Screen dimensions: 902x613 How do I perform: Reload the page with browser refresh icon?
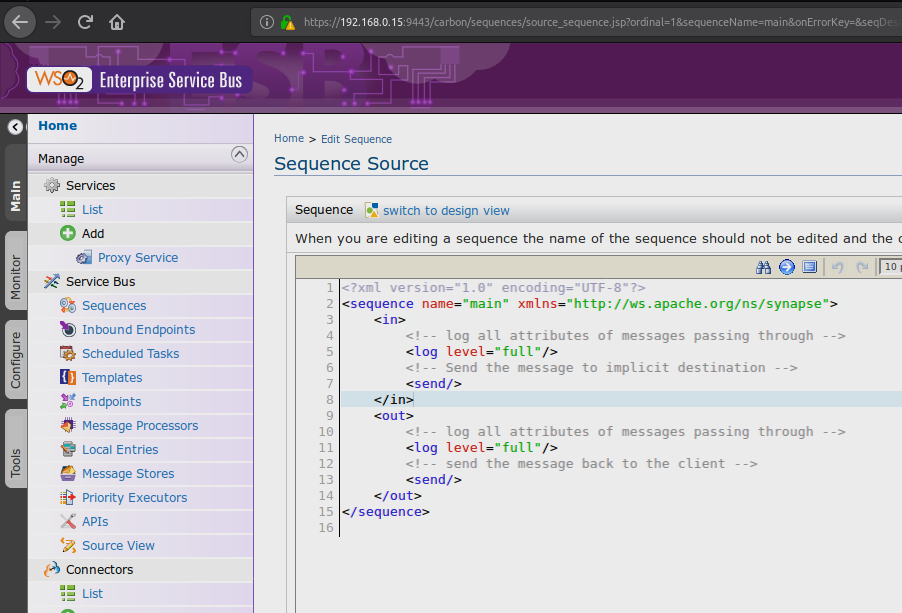click(86, 21)
